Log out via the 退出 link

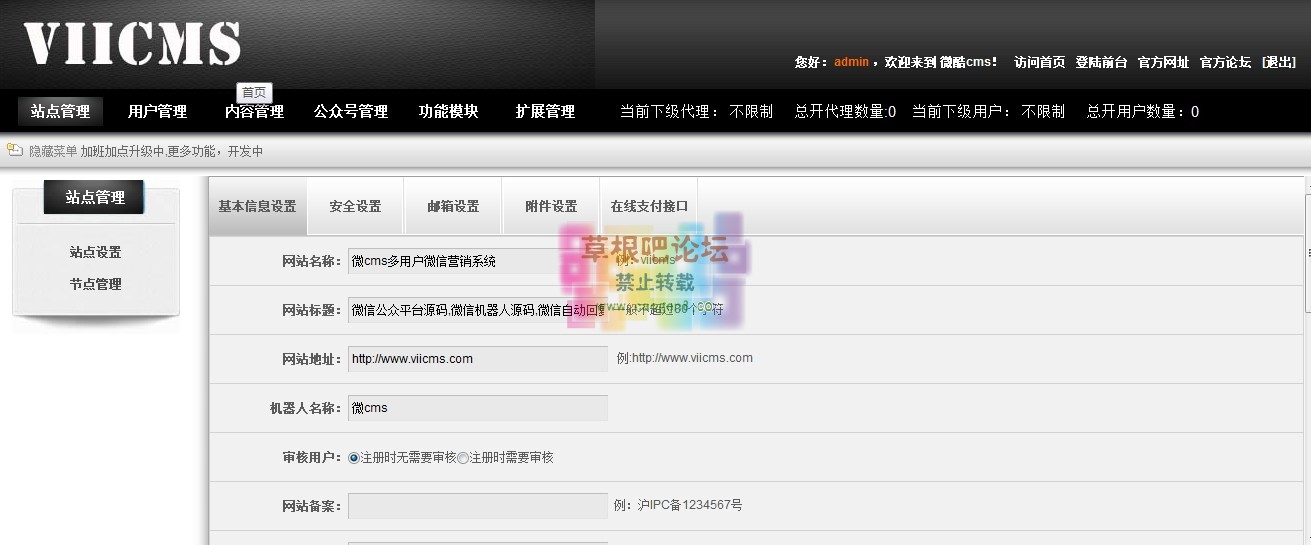point(1279,62)
